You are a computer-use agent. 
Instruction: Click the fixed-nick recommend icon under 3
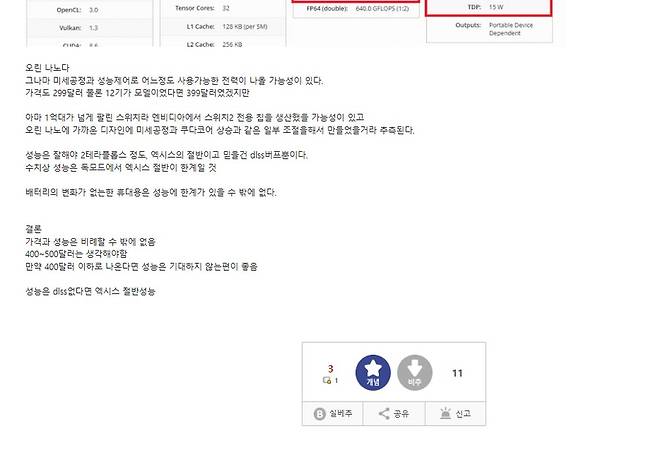pos(327,380)
